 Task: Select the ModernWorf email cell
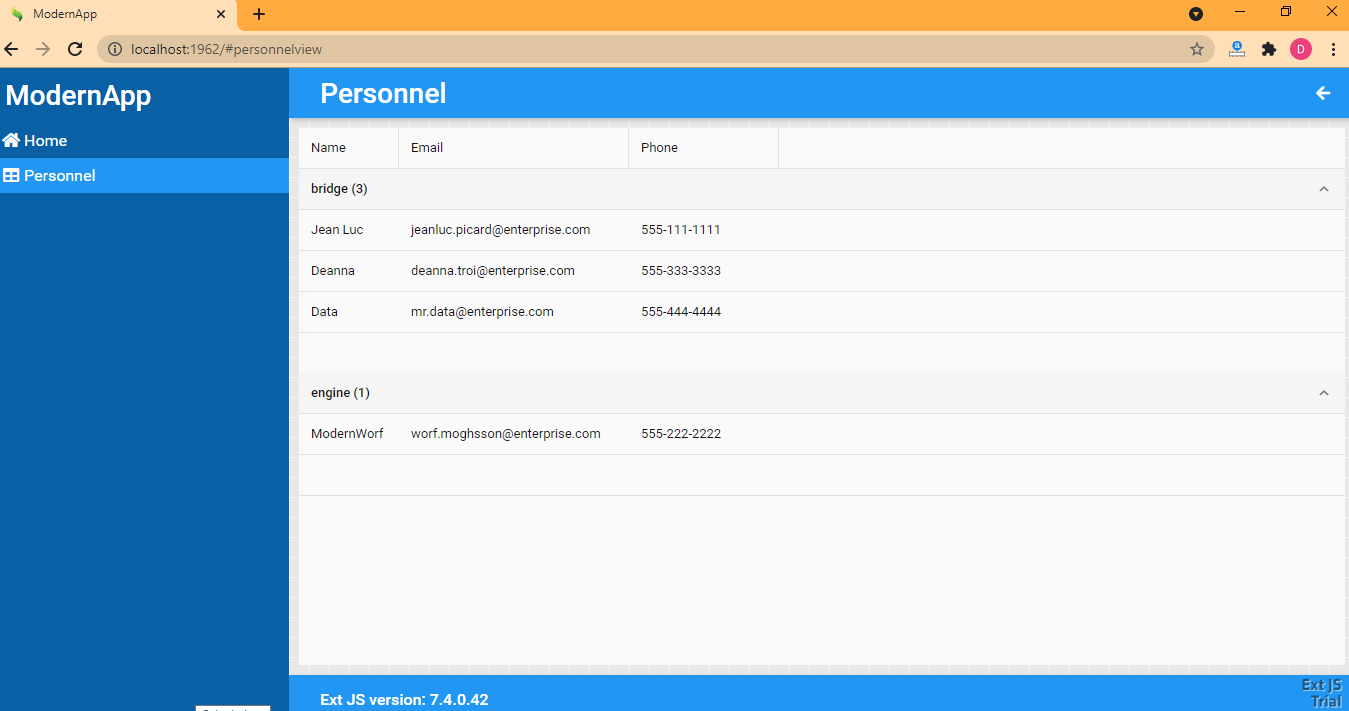click(505, 434)
